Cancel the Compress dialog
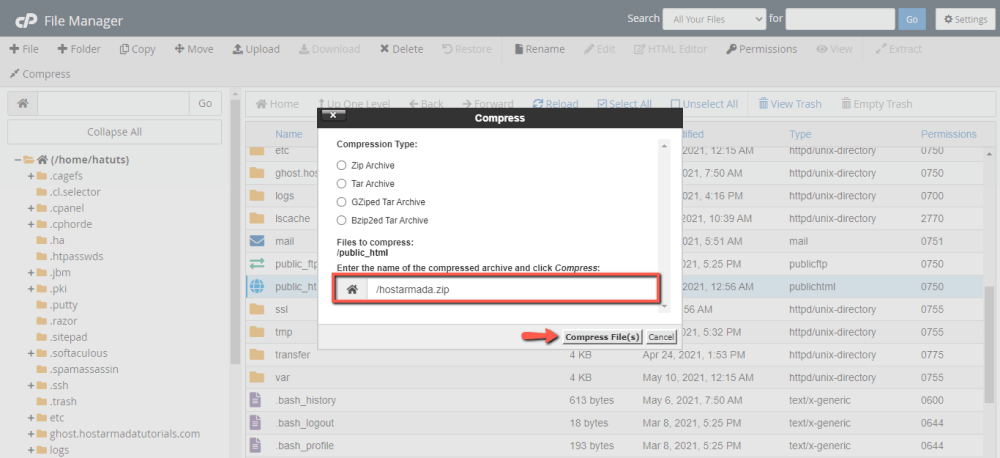 coord(661,337)
